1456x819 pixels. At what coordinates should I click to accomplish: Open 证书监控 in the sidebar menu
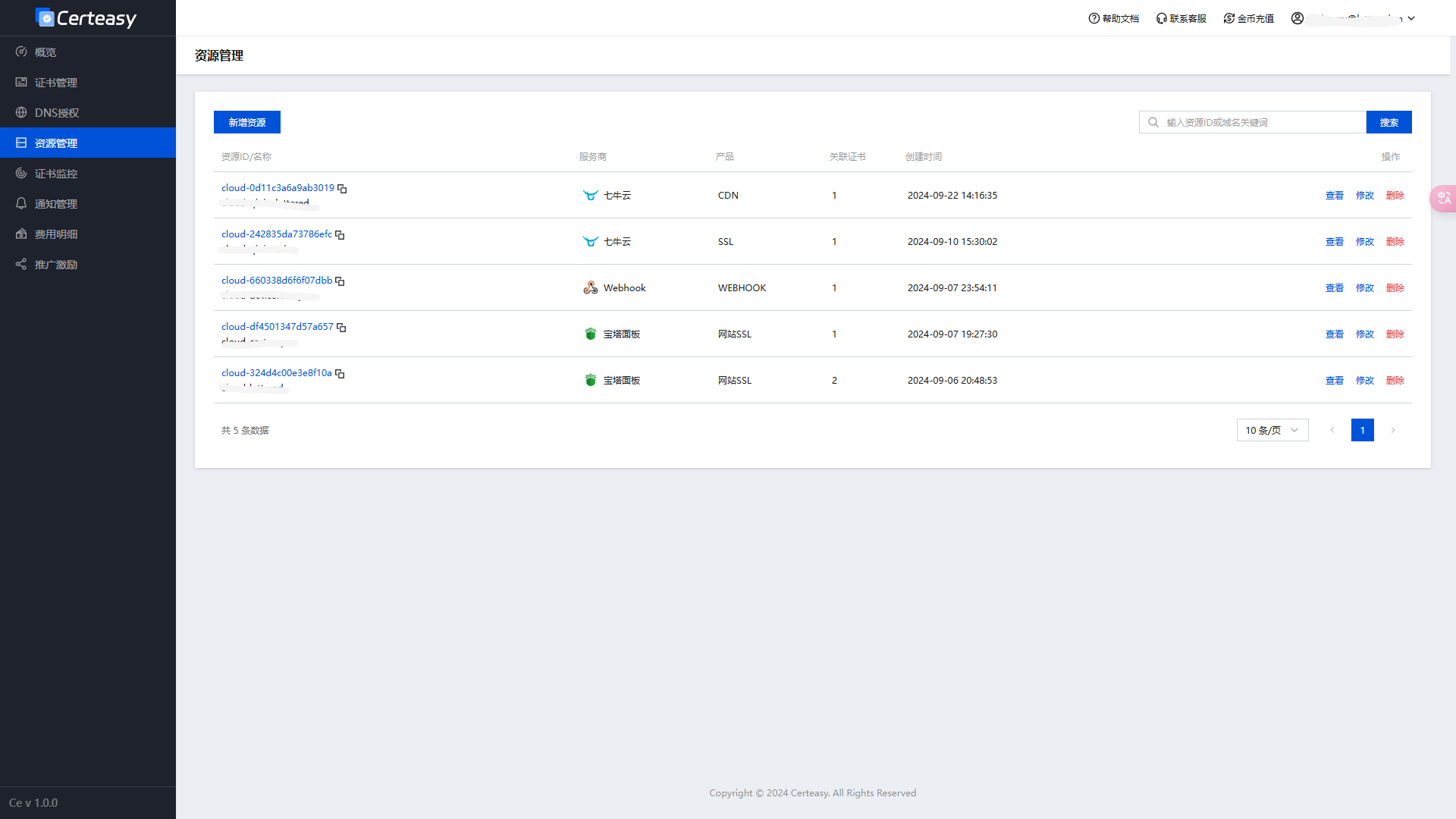[88, 173]
